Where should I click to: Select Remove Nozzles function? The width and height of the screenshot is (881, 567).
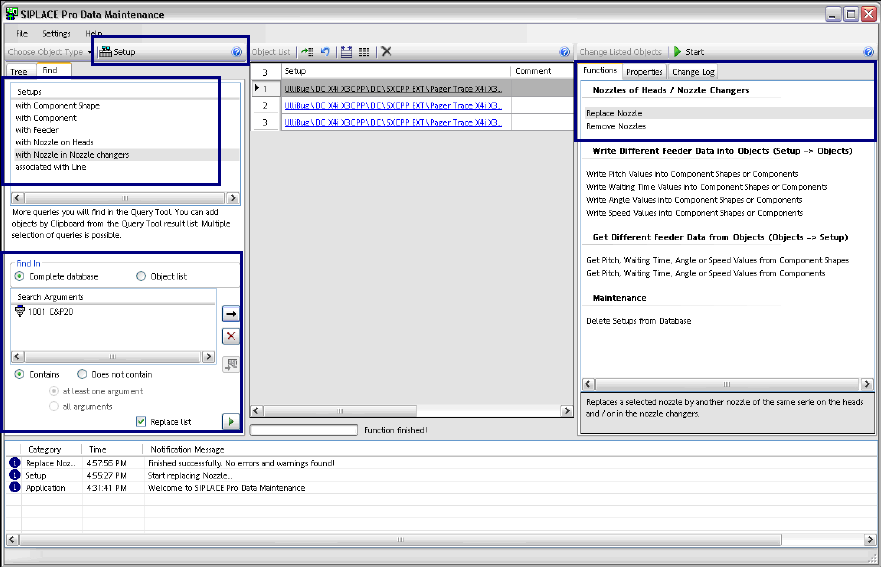click(615, 127)
